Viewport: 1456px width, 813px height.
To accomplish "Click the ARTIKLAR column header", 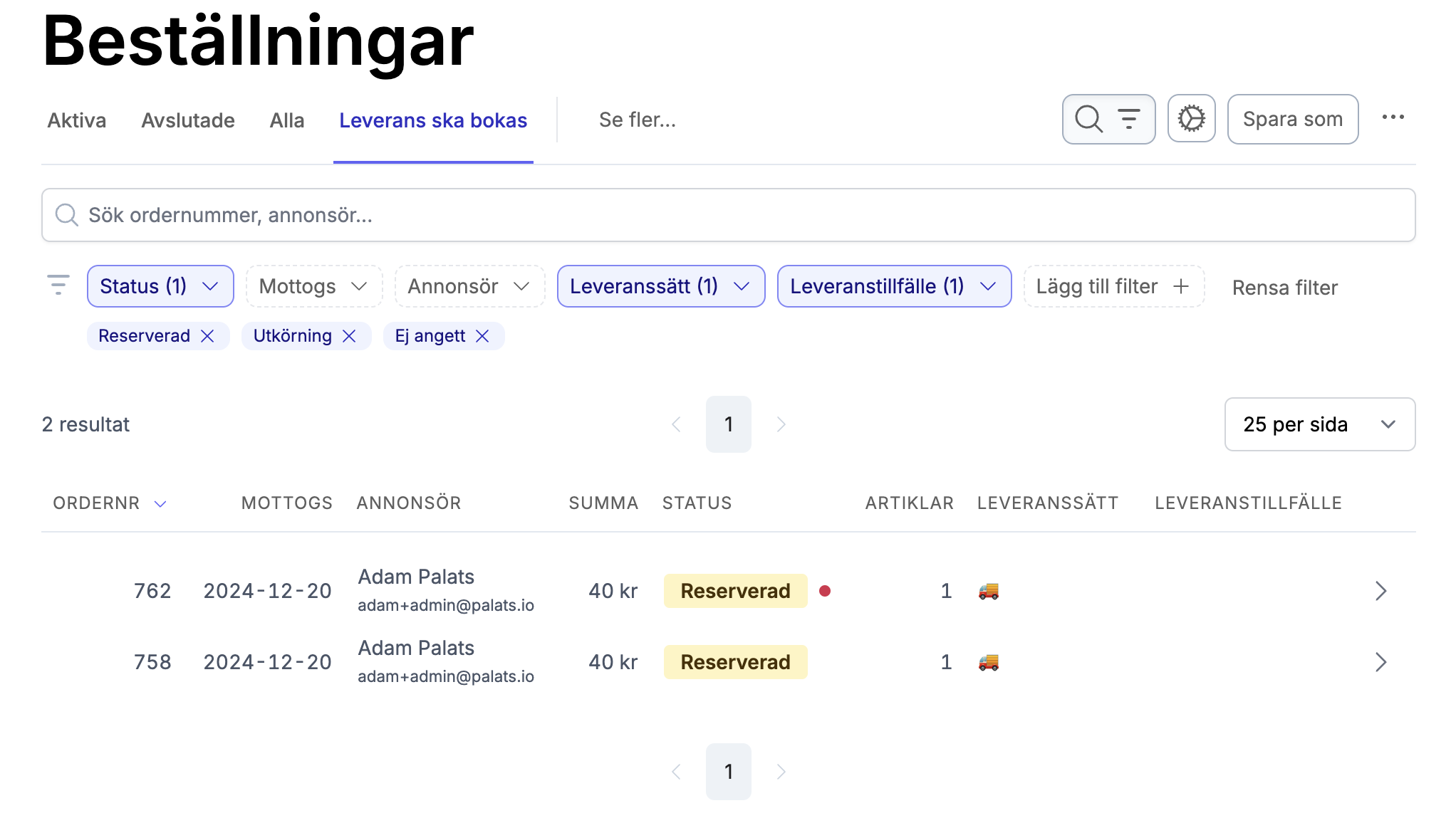I will (x=909, y=503).
